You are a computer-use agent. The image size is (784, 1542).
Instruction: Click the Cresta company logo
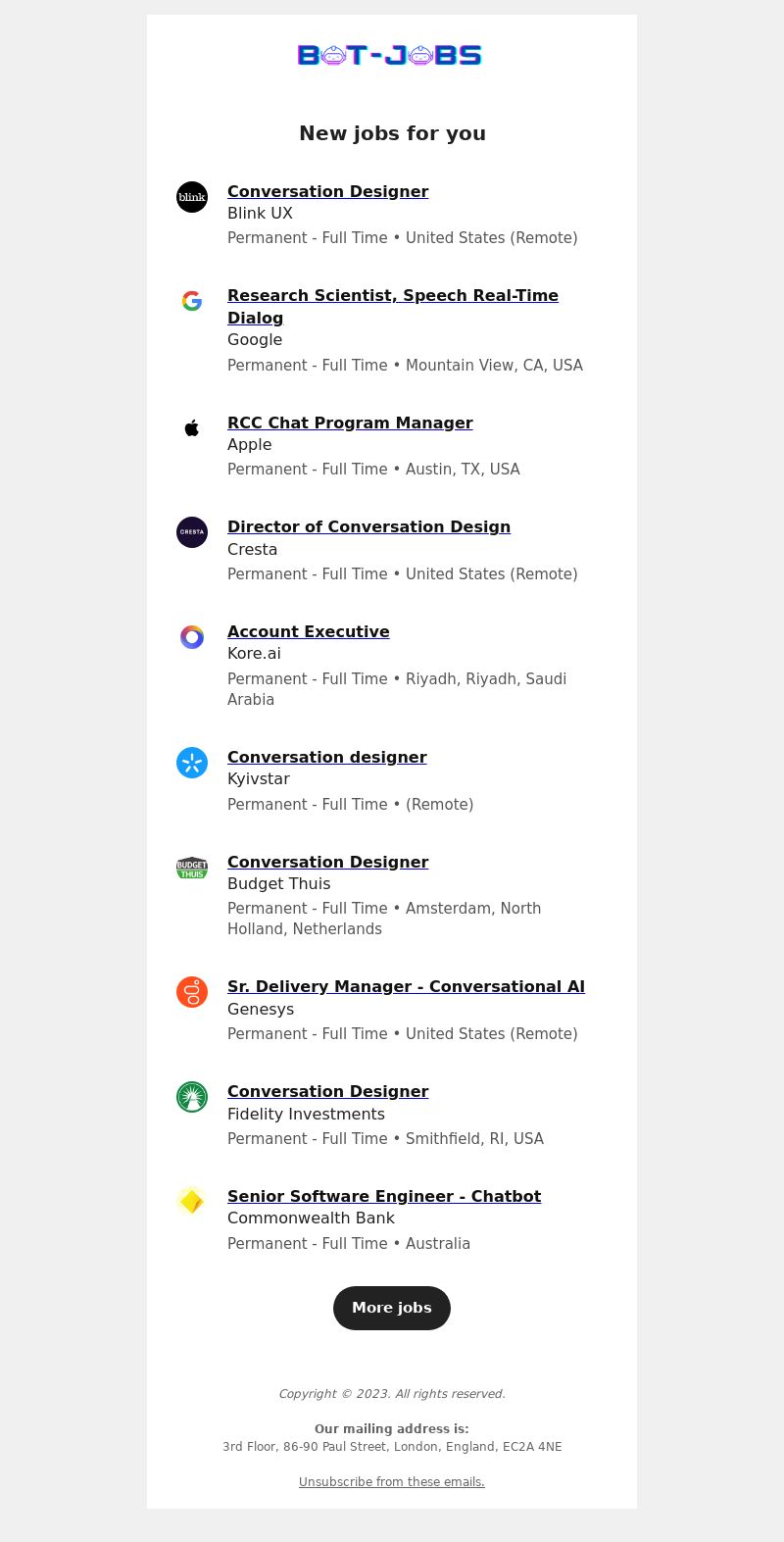pyautogui.click(x=192, y=532)
